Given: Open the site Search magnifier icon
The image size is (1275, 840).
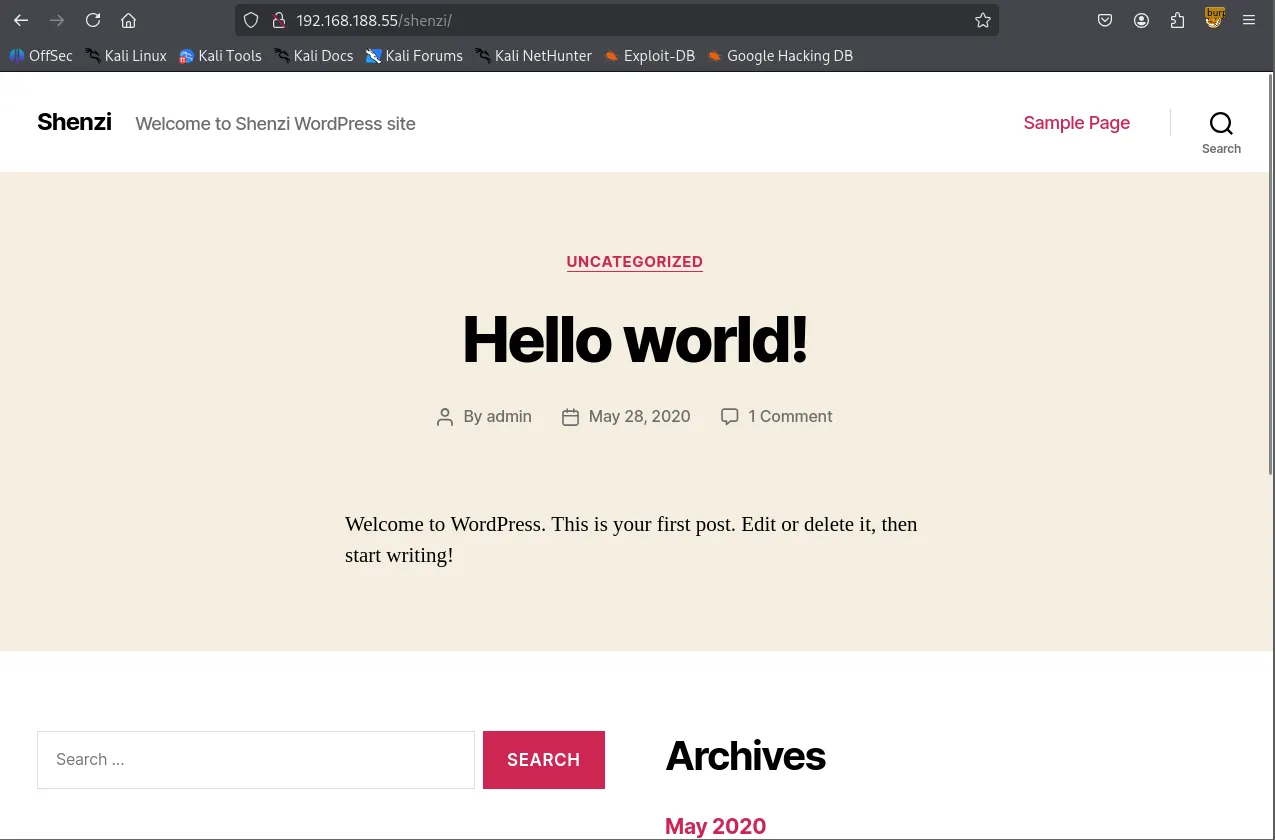Looking at the screenshot, I should coord(1221,124).
